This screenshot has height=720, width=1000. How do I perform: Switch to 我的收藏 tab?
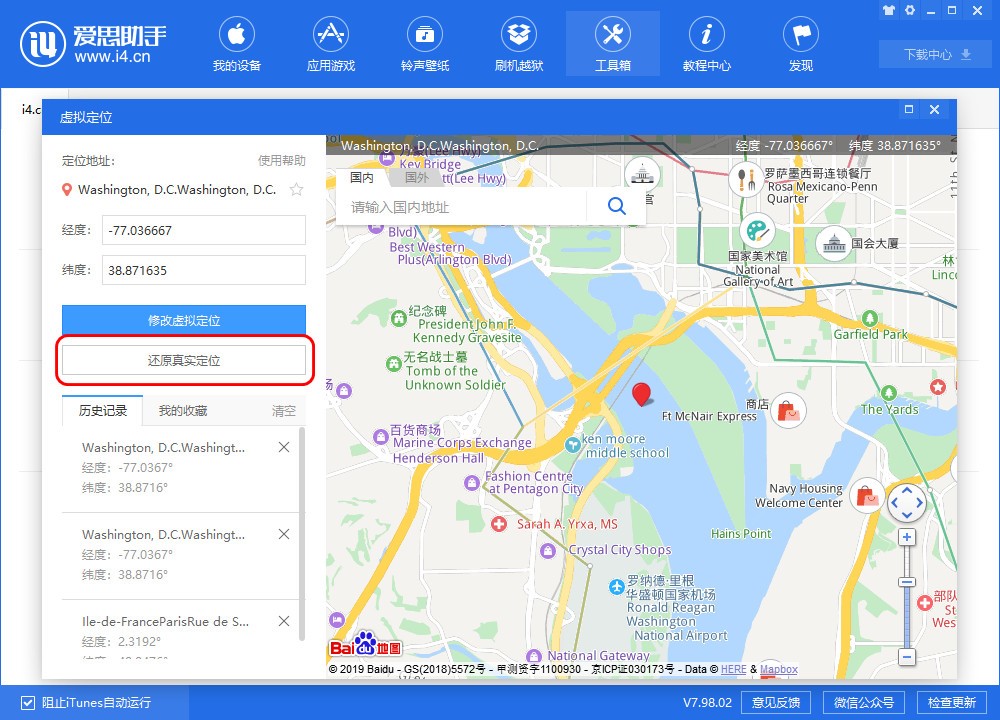[x=183, y=411]
